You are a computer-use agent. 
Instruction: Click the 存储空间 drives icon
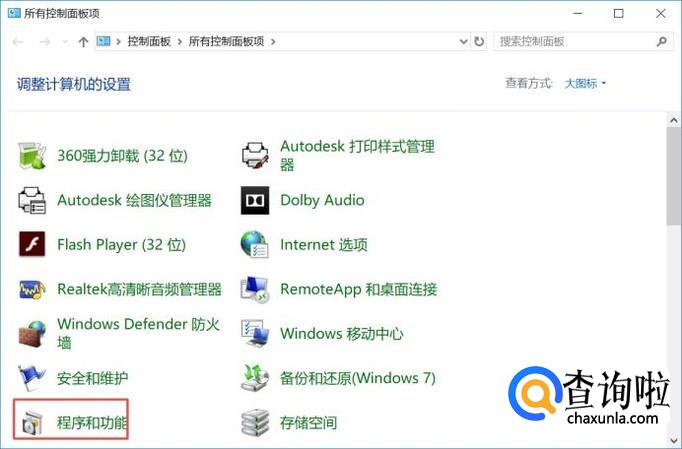pos(255,422)
